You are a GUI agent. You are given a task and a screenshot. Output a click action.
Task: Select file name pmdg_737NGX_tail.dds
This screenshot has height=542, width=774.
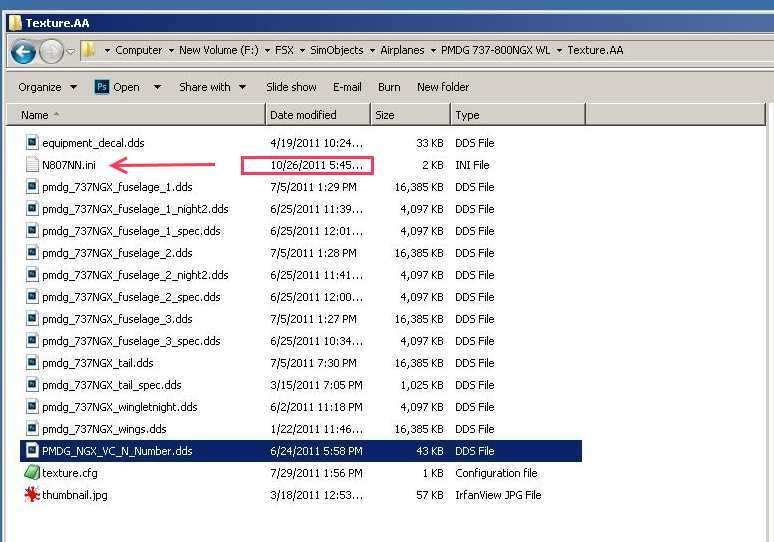[x=98, y=363]
